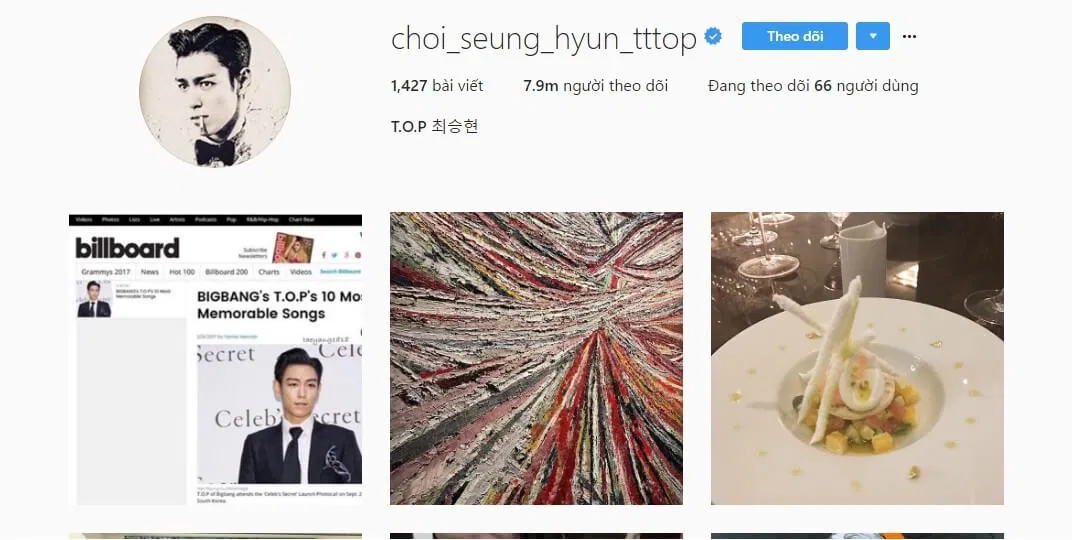The image size is (1072, 540).
Task: Click the Facebook icon in Billboard post
Action: 323,256
